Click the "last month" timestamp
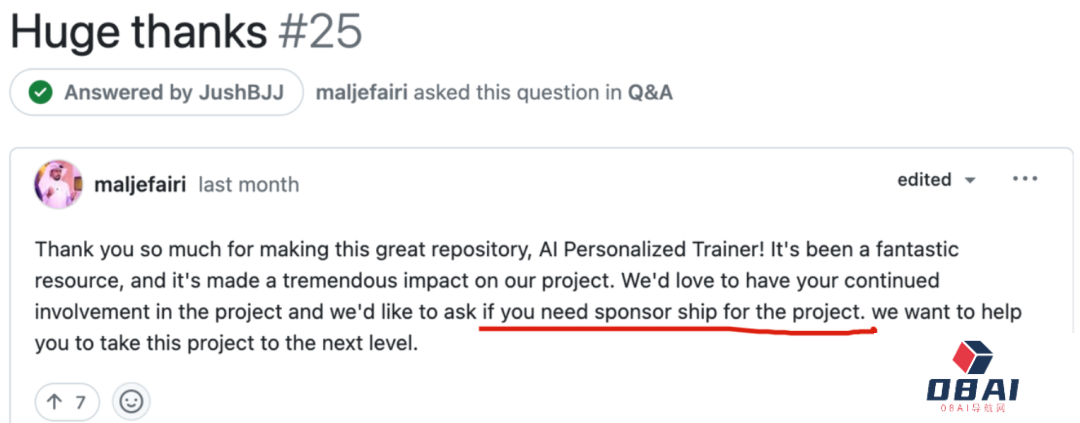This screenshot has height=423, width=1080. [x=249, y=185]
